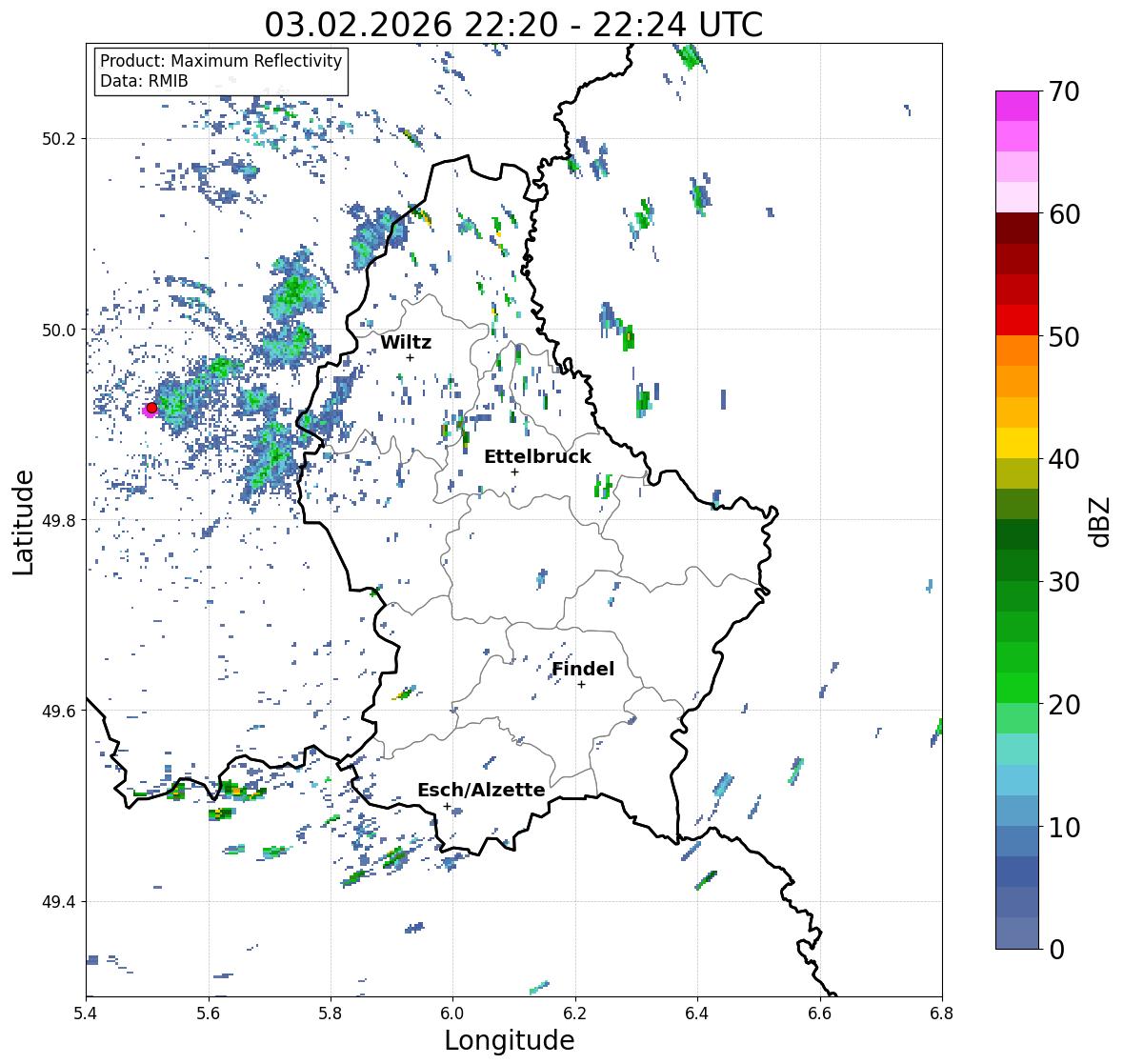Click the 50 tick on the colorbar
This screenshot has height=1064, width=1123.
click(x=1064, y=336)
